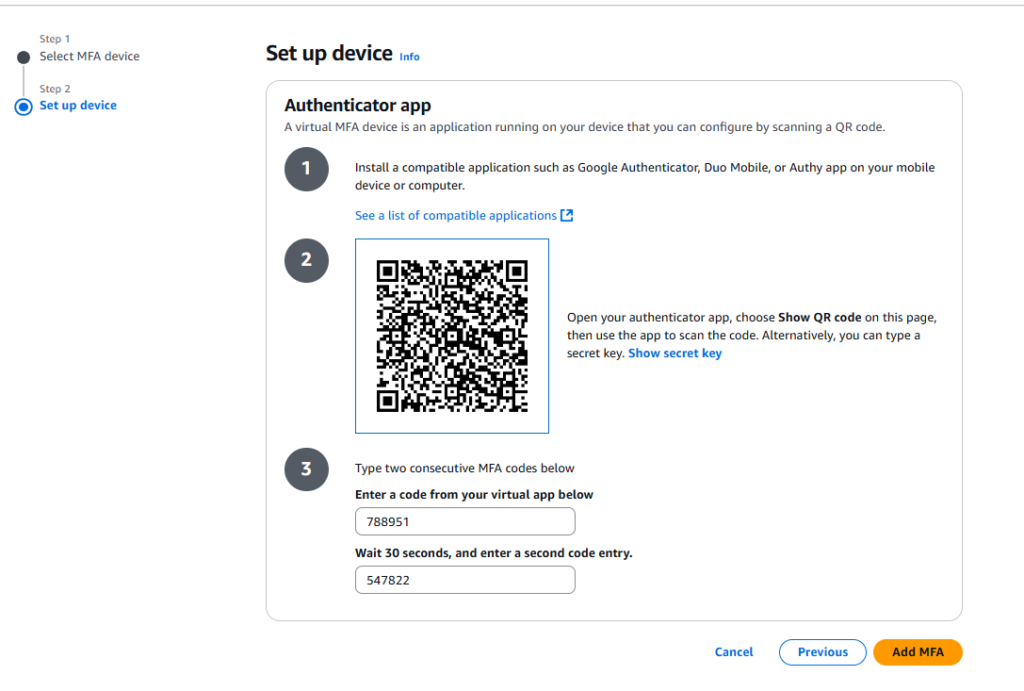Viewport: 1024px width, 691px height.
Task: Click the Step 1 filled dot indicator
Action: 23,57
